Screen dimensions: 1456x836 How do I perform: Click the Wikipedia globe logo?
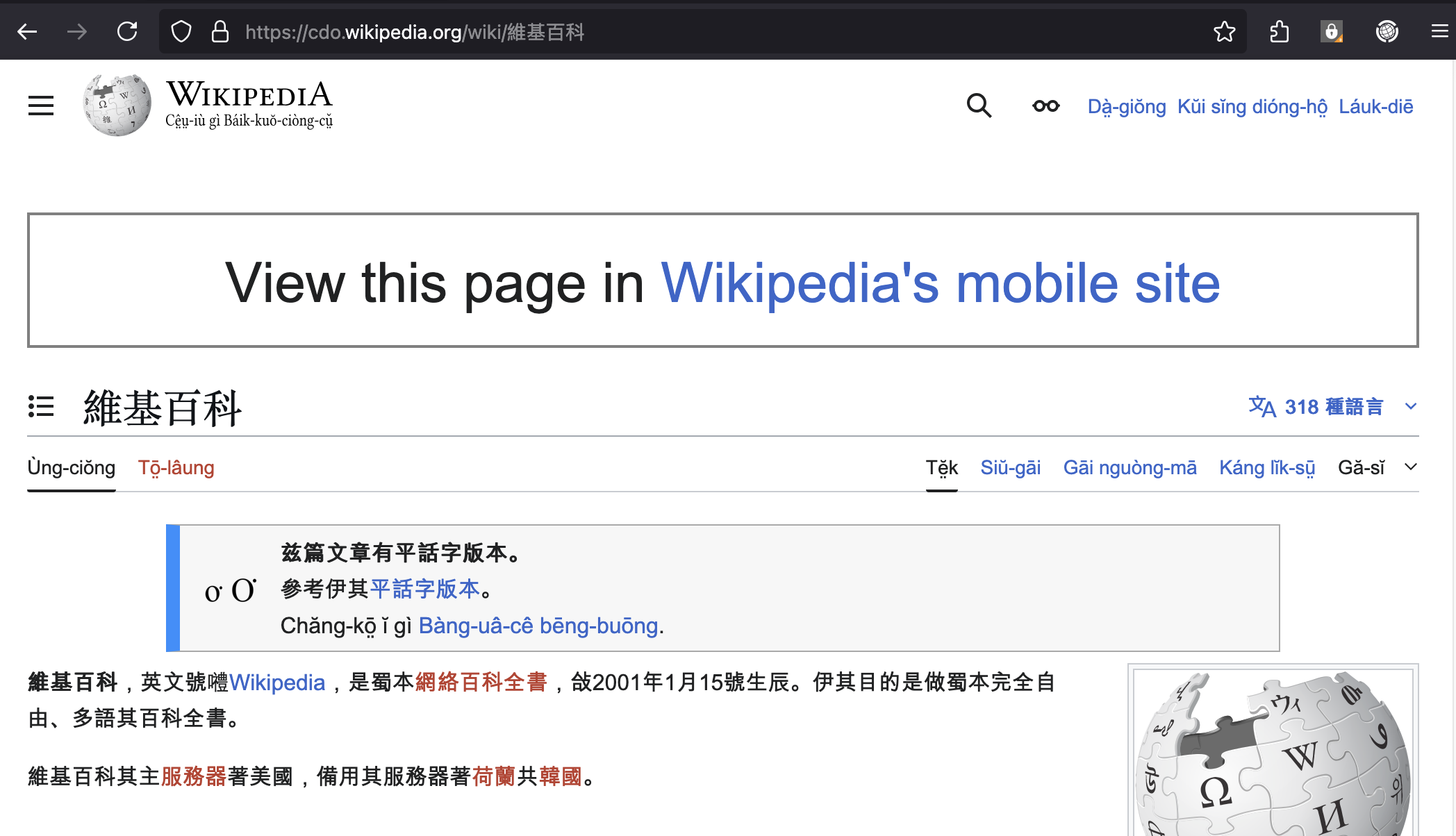(117, 106)
